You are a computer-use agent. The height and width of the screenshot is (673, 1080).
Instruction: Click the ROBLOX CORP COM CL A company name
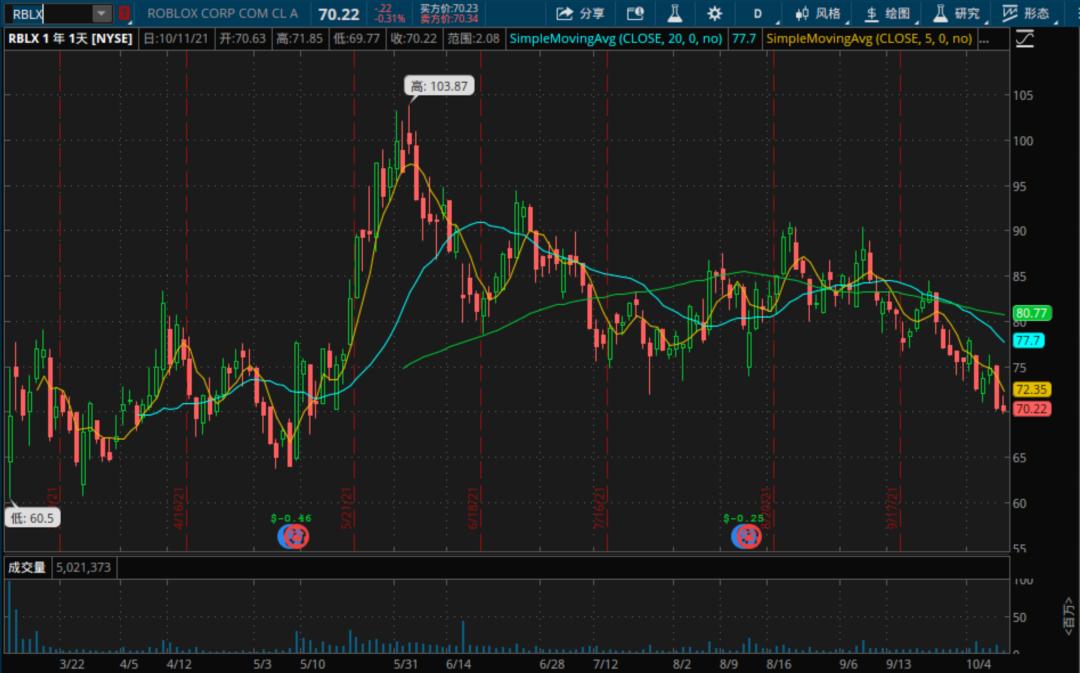222,13
